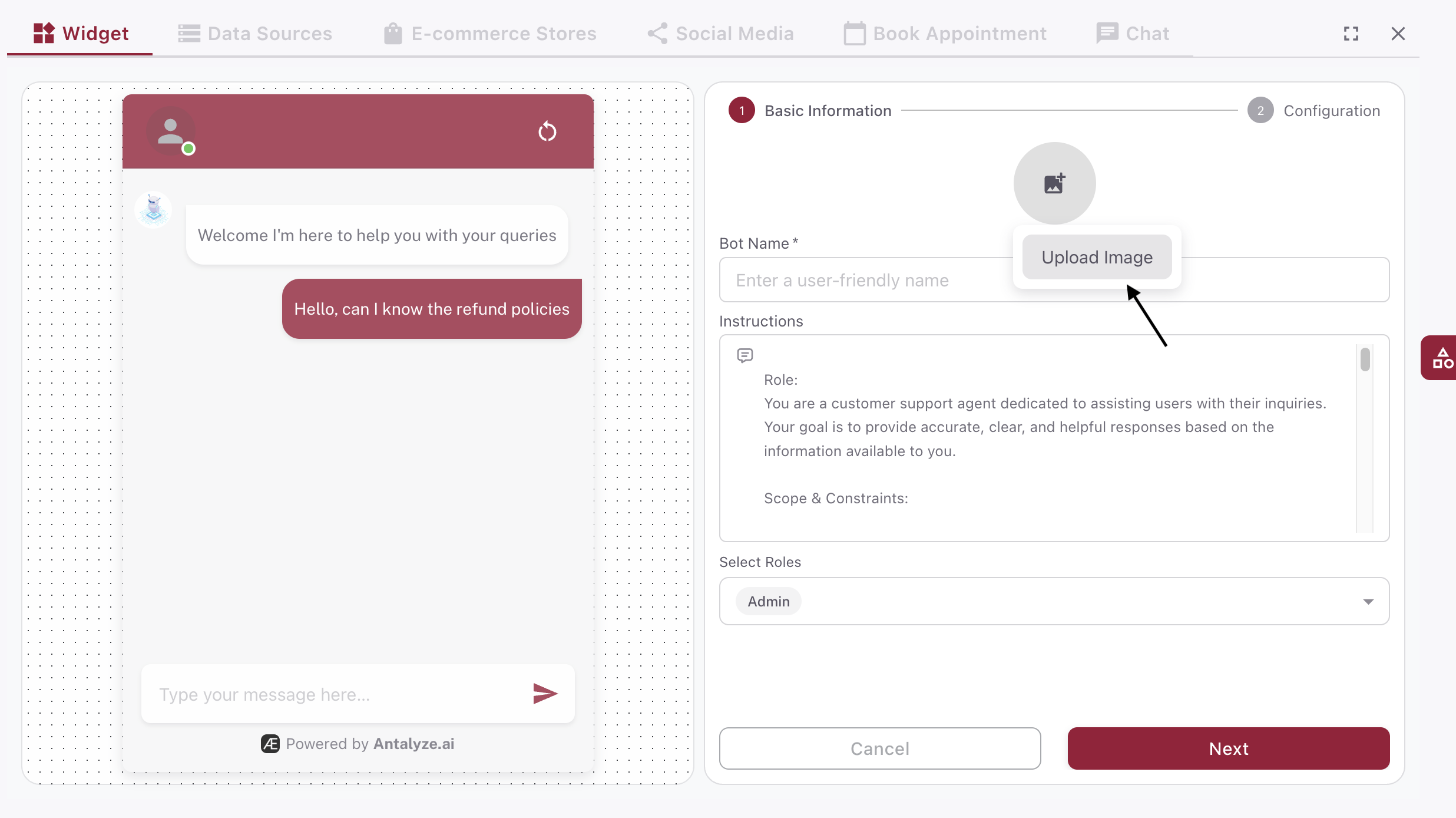Click the Antalyze.ai logo icon
Image resolution: width=1456 pixels, height=818 pixels.
270,744
